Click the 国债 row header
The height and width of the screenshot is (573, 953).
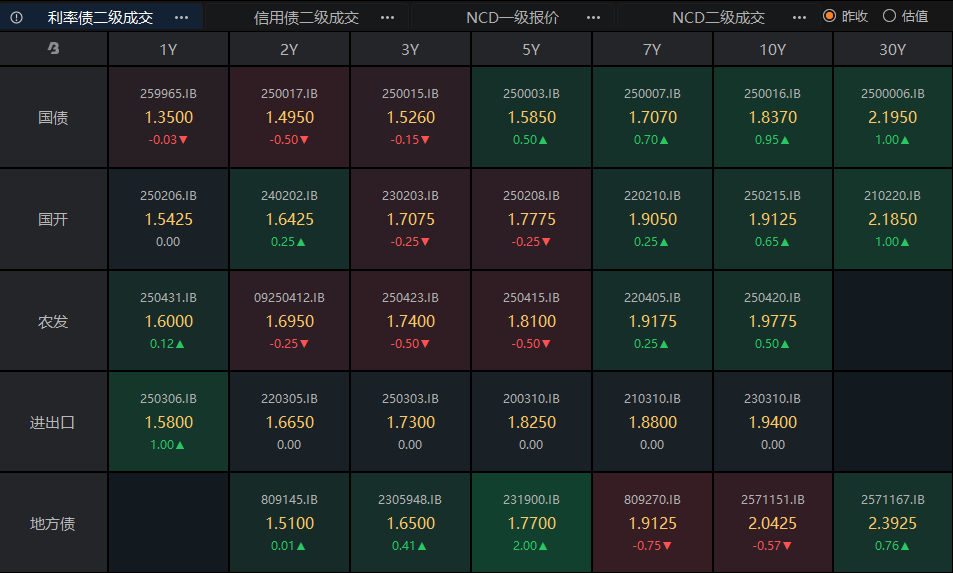[x=53, y=117]
